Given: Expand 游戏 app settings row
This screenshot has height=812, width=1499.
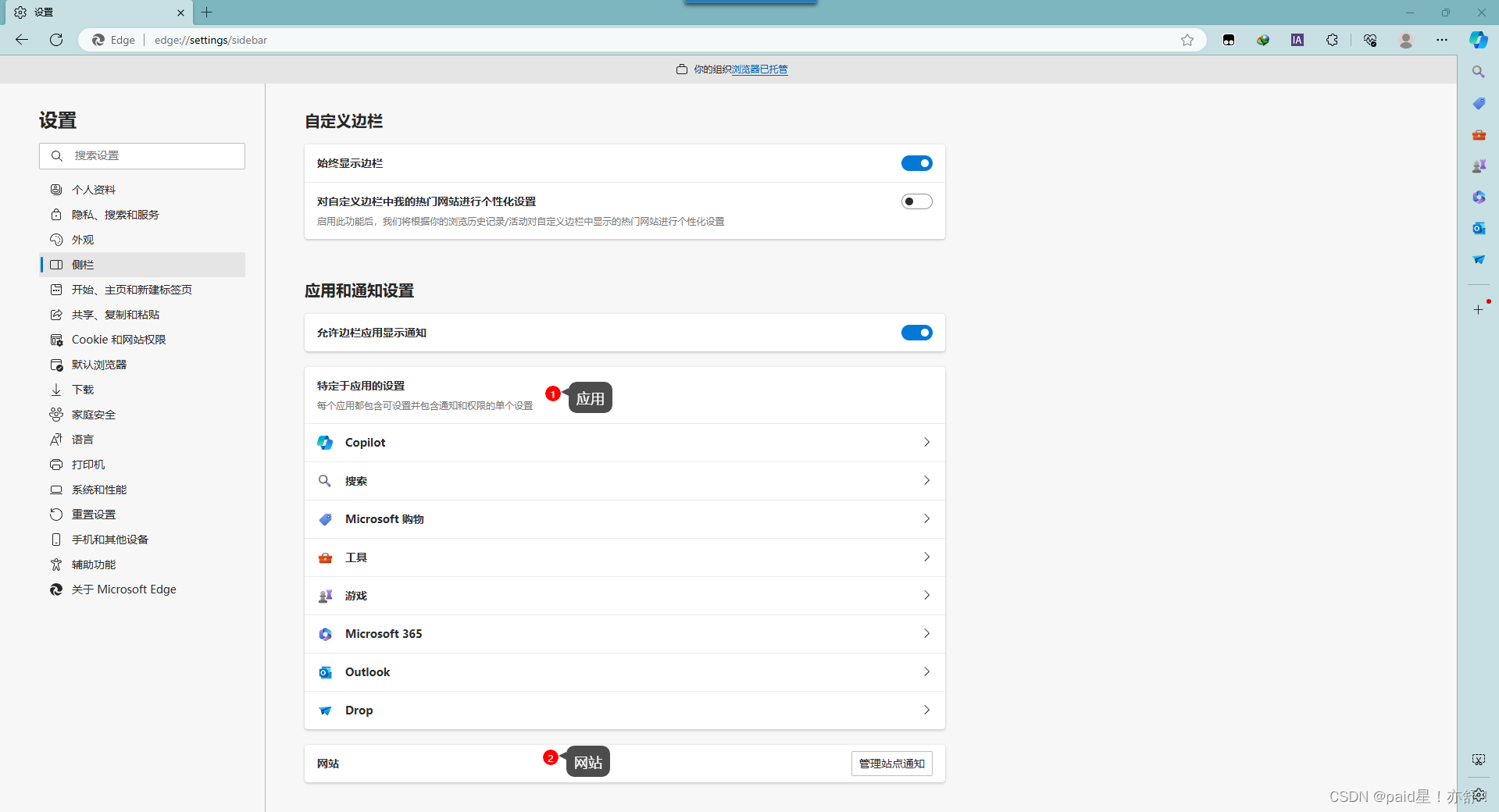Looking at the screenshot, I should tap(625, 596).
